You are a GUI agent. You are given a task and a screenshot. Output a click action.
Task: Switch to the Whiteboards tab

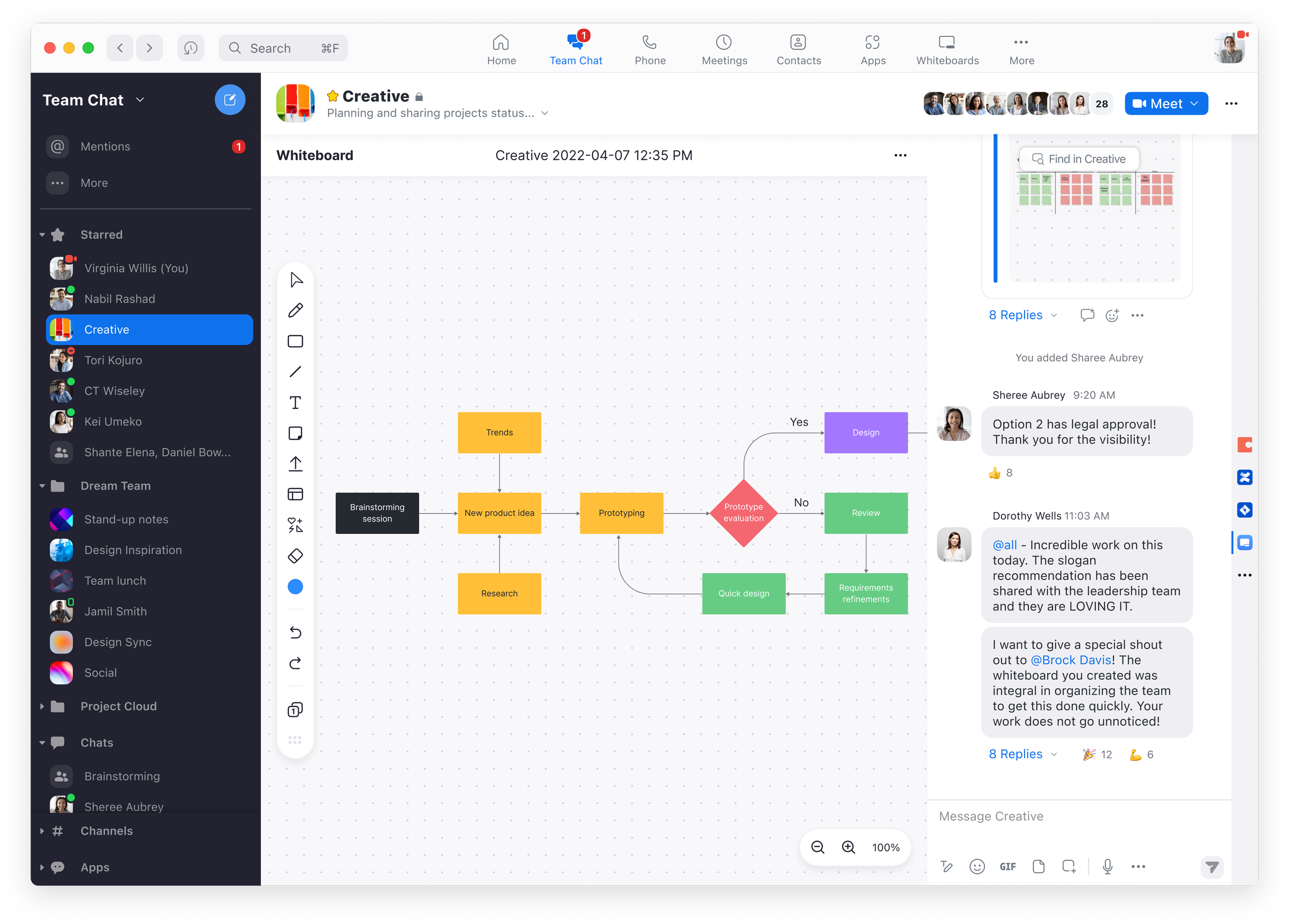tap(947, 49)
